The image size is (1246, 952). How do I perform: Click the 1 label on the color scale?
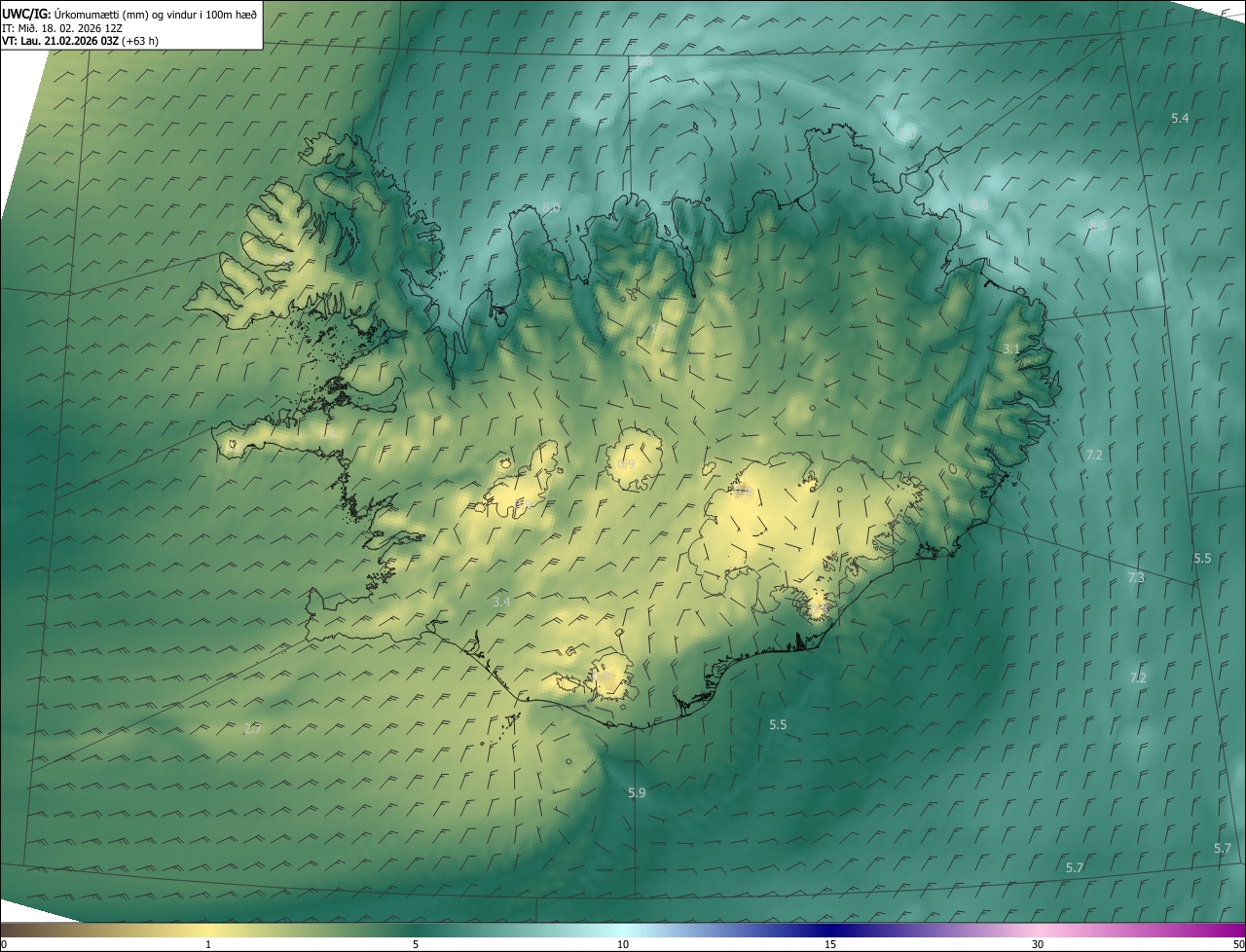(208, 945)
